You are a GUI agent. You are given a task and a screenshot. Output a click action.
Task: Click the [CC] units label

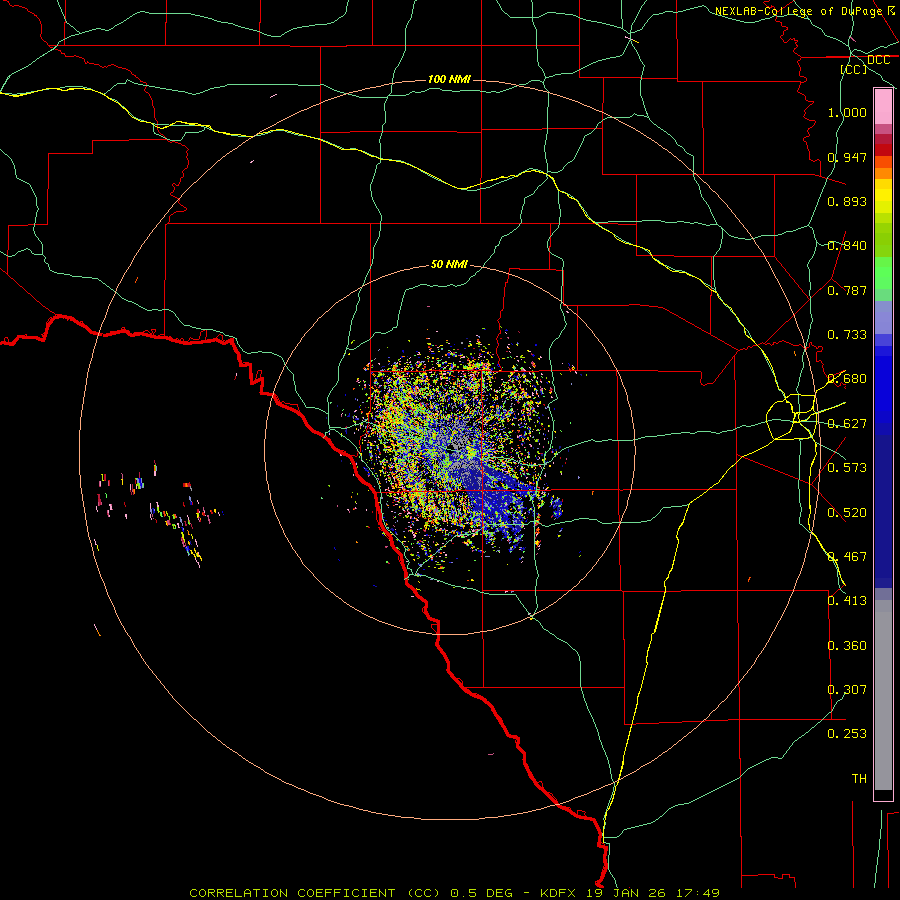[x=854, y=69]
